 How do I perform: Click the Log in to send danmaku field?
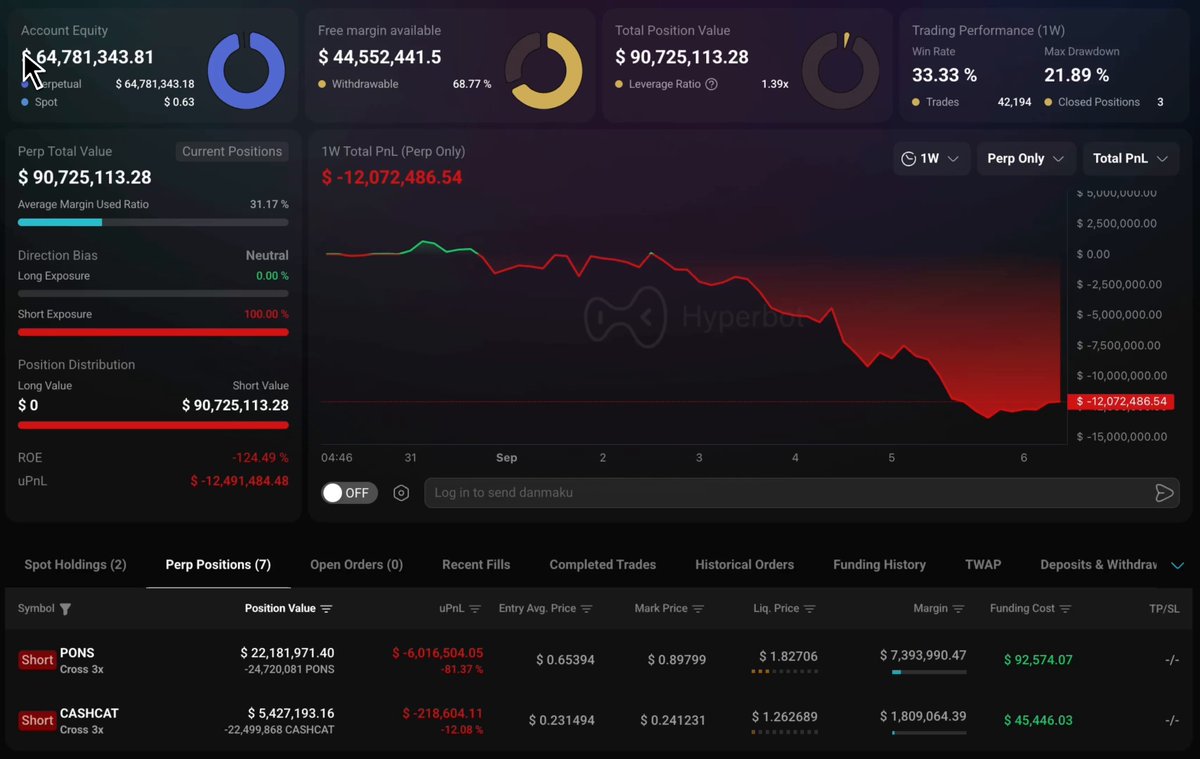pos(790,493)
